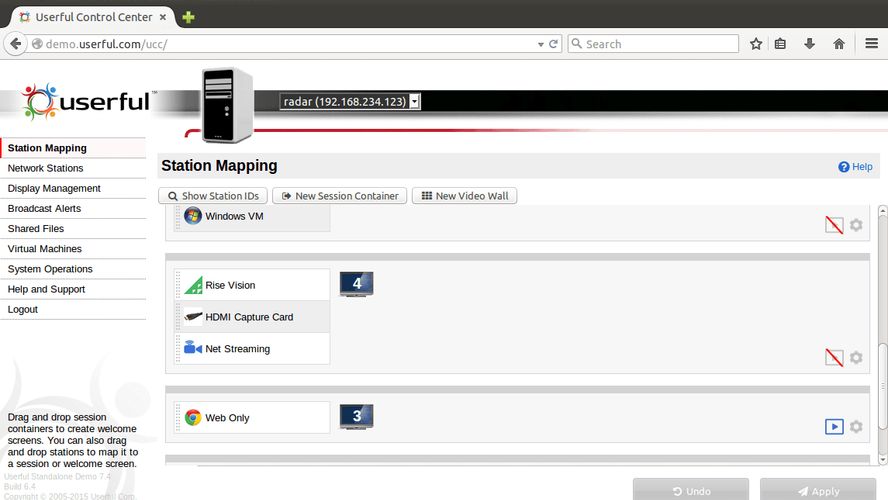Select the Net Streaming camera icon
888x500 pixels.
[x=193, y=348]
